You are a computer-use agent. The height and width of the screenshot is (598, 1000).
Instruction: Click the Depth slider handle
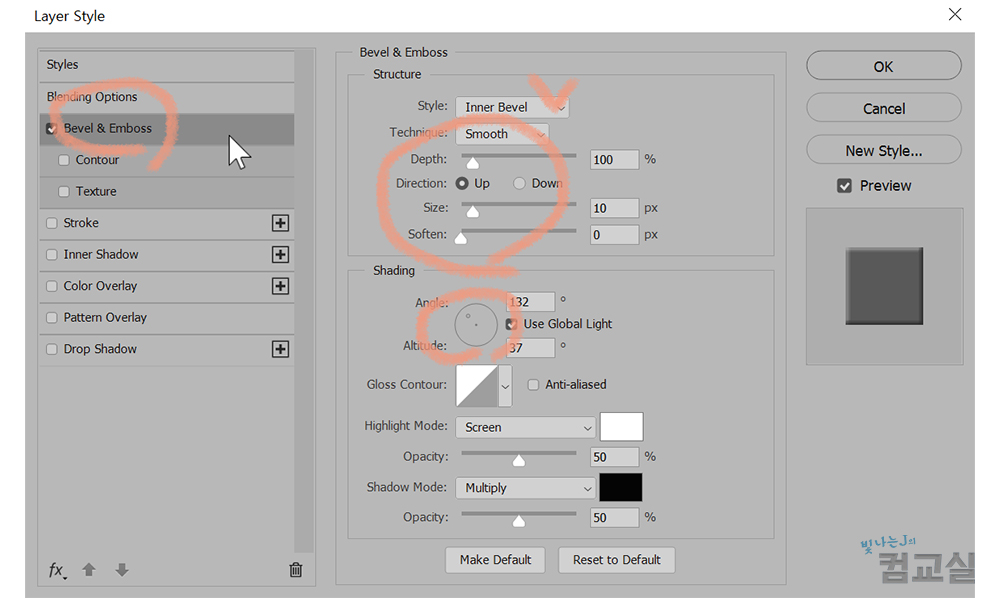pyautogui.click(x=473, y=162)
